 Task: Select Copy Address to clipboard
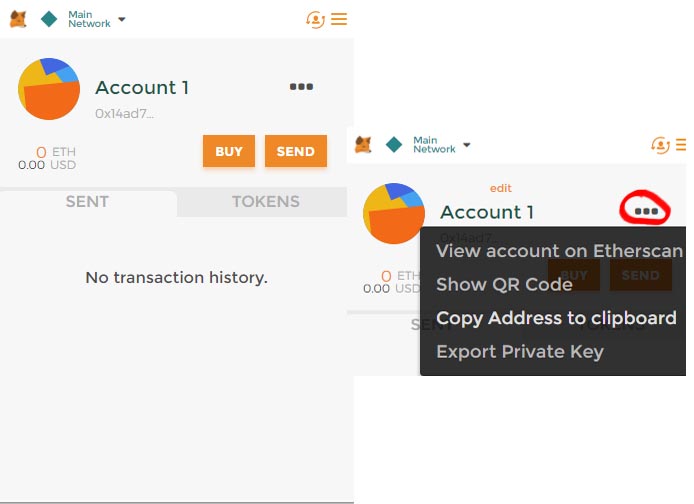pos(556,318)
